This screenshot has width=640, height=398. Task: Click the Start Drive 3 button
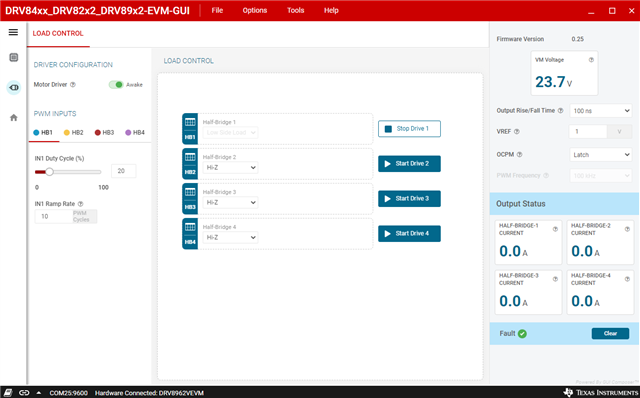click(409, 199)
